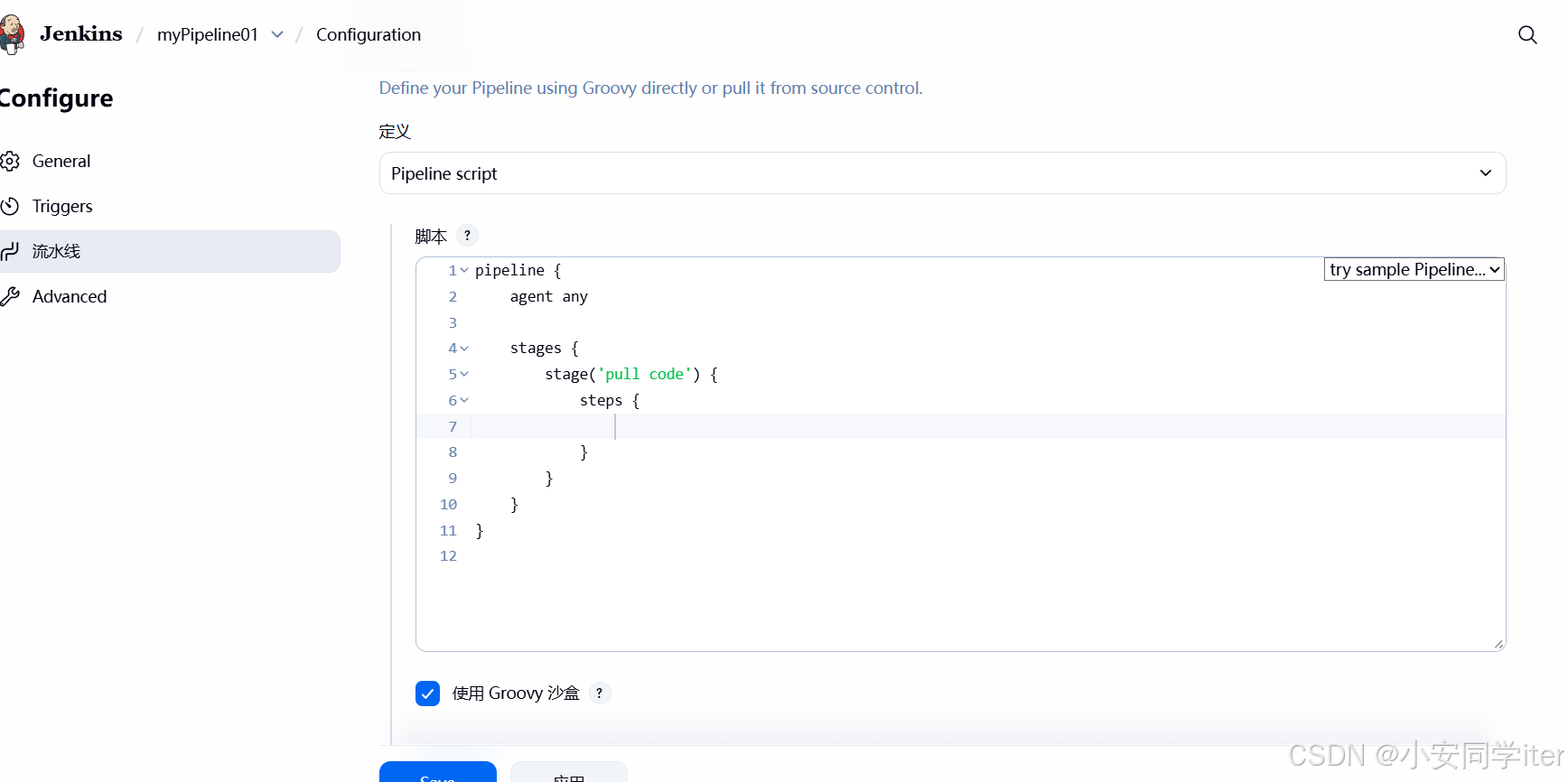
Task: Click the myPipeline01 breadcrumb link
Action: click(207, 34)
